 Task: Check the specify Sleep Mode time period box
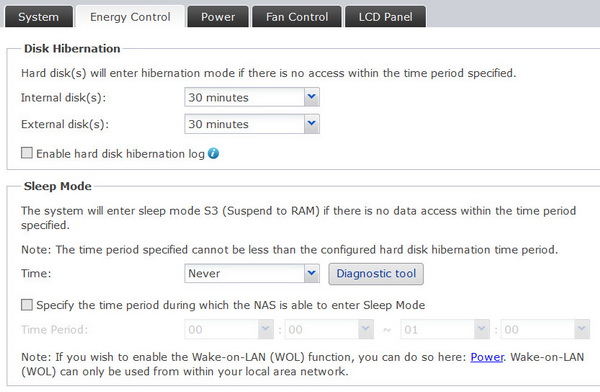tap(27, 305)
